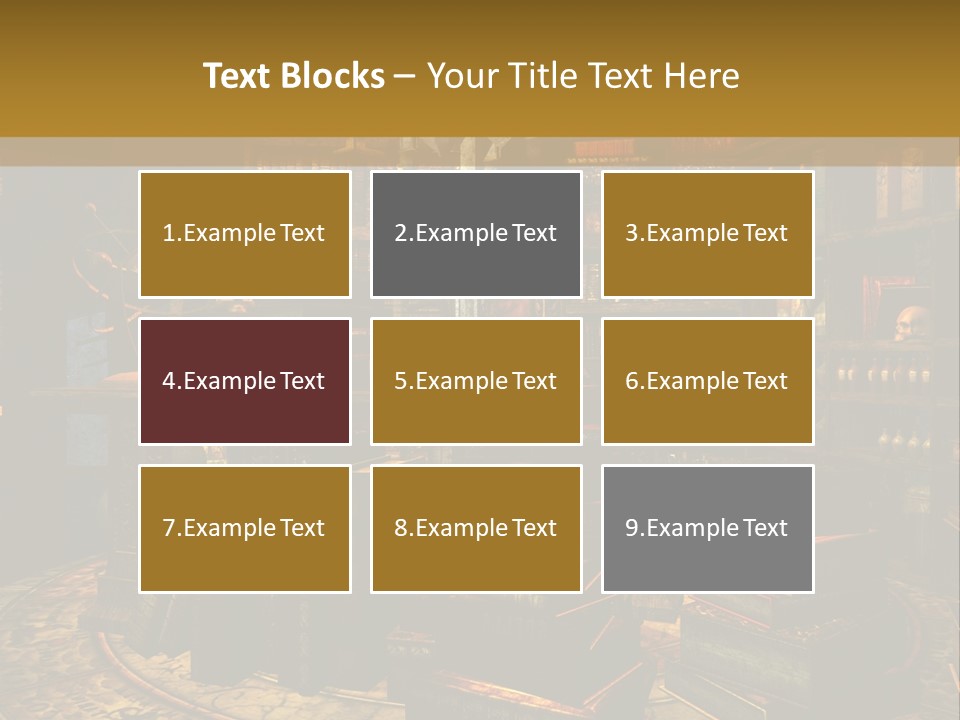Select the "Your Title Text Here" placeholder
Viewport: 960px width, 720px height.
(583, 76)
